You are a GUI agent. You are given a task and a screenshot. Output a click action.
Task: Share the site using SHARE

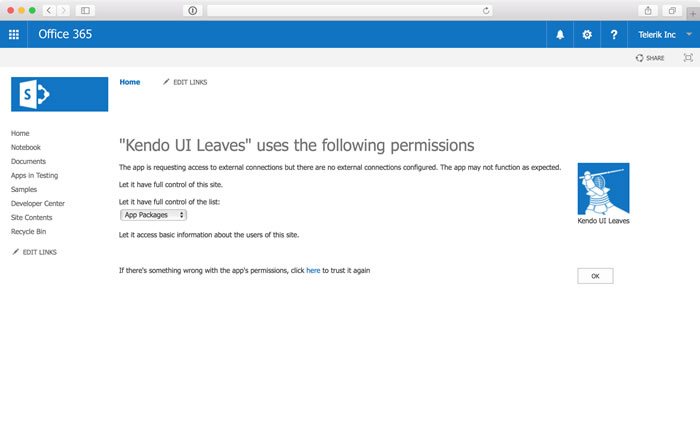(650, 58)
